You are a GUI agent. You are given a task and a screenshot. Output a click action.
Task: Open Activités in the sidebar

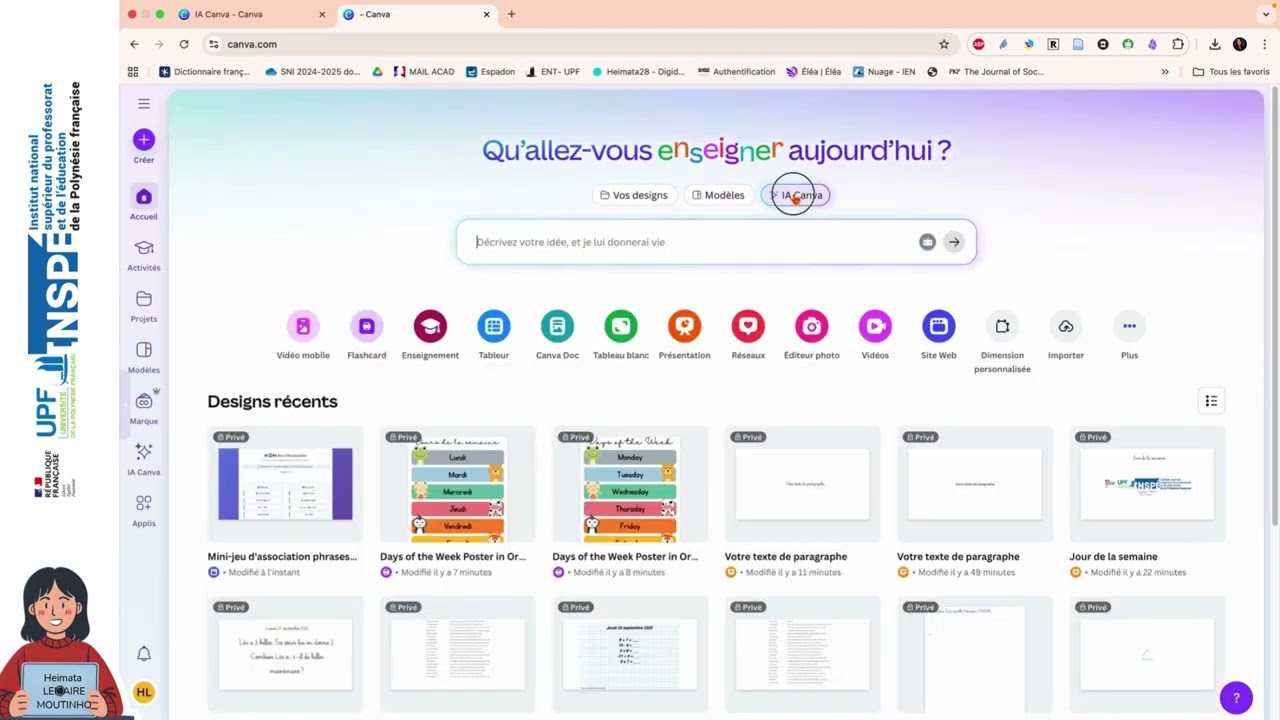tap(144, 255)
